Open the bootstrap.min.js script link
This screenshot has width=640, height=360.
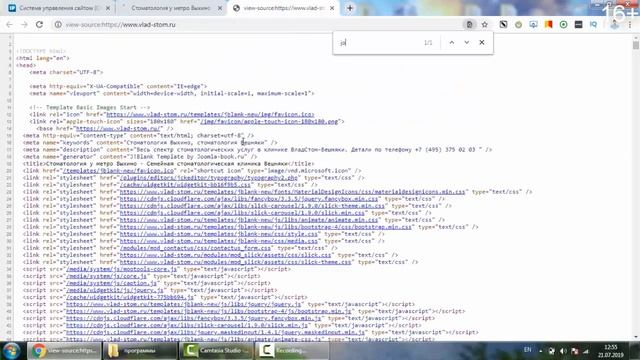pyautogui.click(x=209, y=311)
